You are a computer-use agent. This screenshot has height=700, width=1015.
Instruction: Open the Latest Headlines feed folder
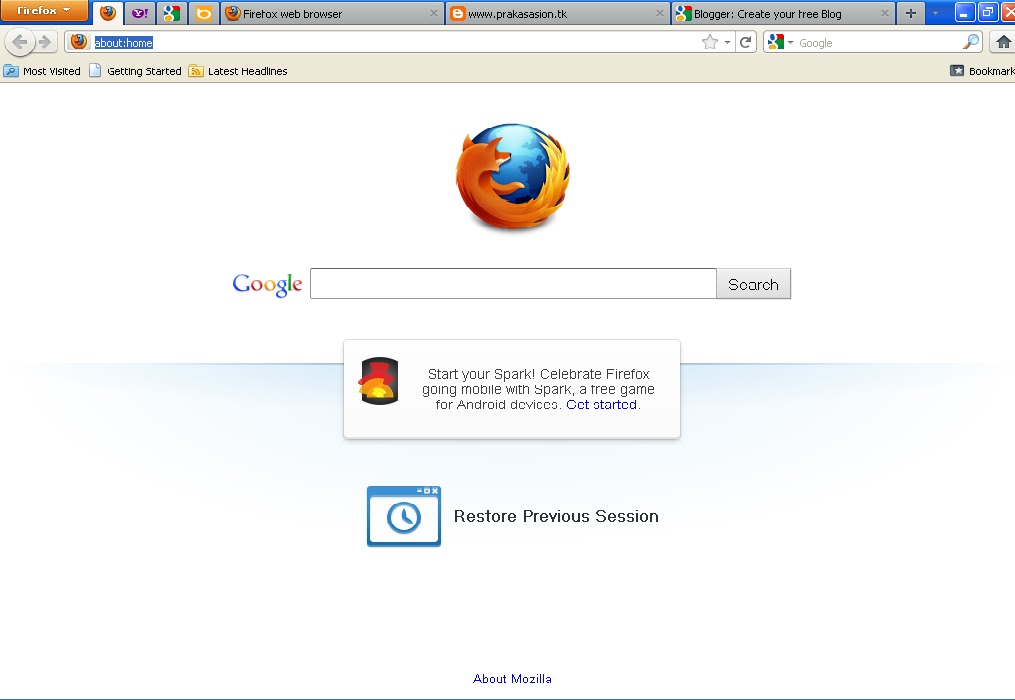tap(238, 71)
